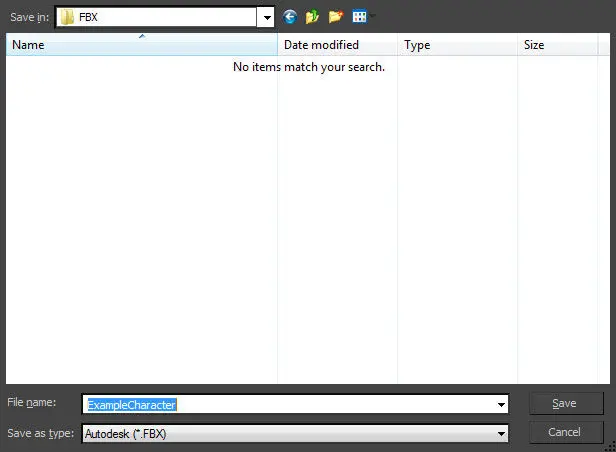The width and height of the screenshot is (616, 452).
Task: Go back to the last visited folder
Action: coord(290,17)
